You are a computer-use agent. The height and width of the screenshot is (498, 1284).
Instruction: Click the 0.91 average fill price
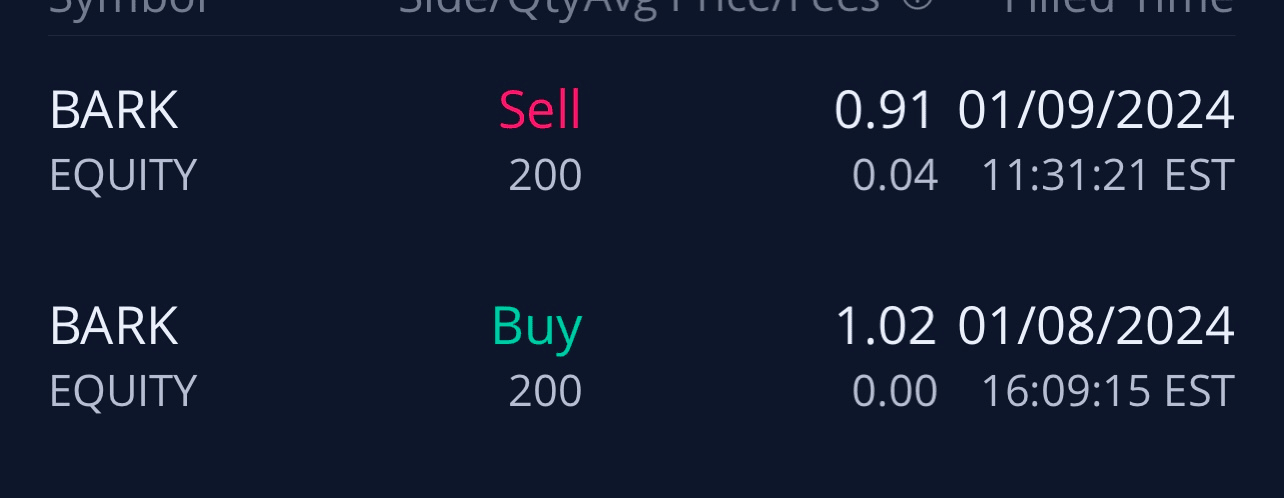point(884,110)
